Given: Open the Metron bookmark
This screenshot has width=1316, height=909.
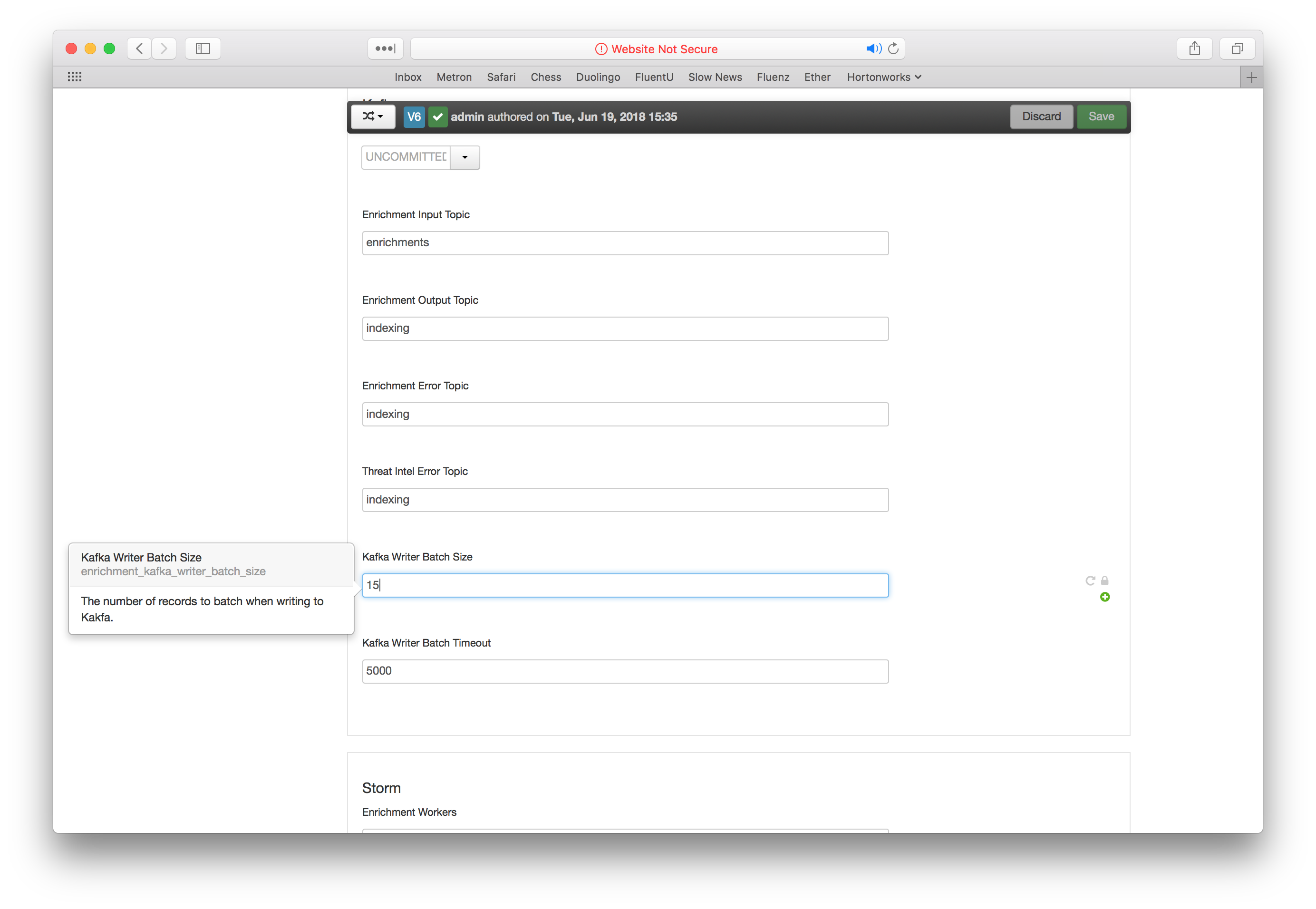Looking at the screenshot, I should [x=454, y=77].
